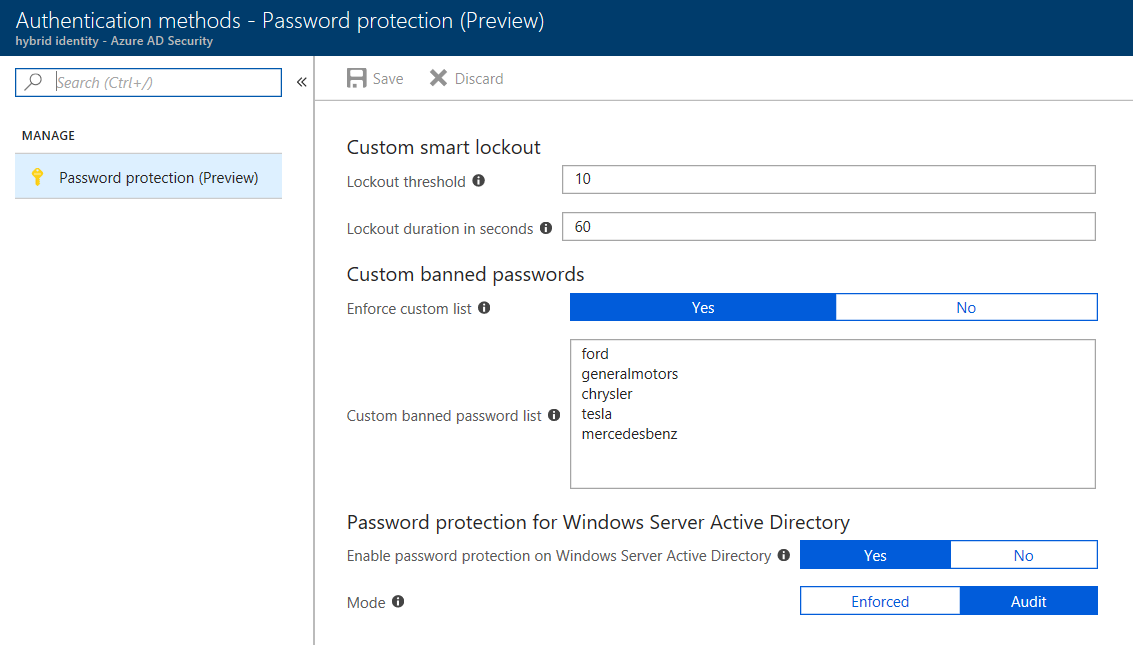Click Password protection for Windows Server heading
This screenshot has width=1133, height=645.
click(x=598, y=522)
